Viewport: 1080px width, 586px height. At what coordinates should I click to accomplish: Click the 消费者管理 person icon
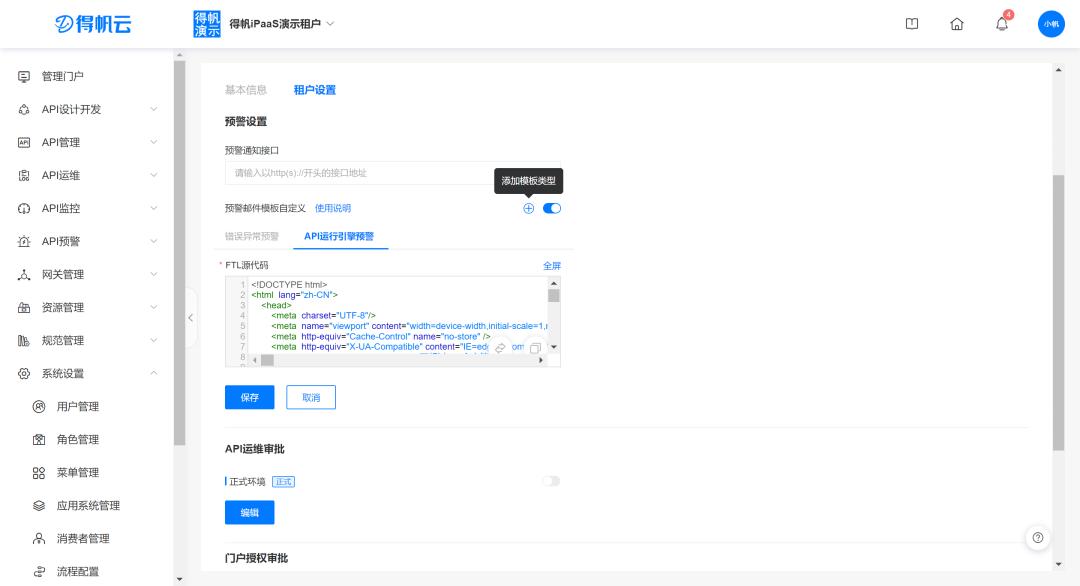pyautogui.click(x=39, y=539)
